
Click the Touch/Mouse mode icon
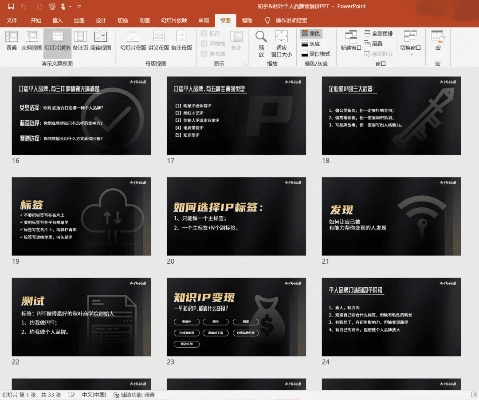coord(63,6)
